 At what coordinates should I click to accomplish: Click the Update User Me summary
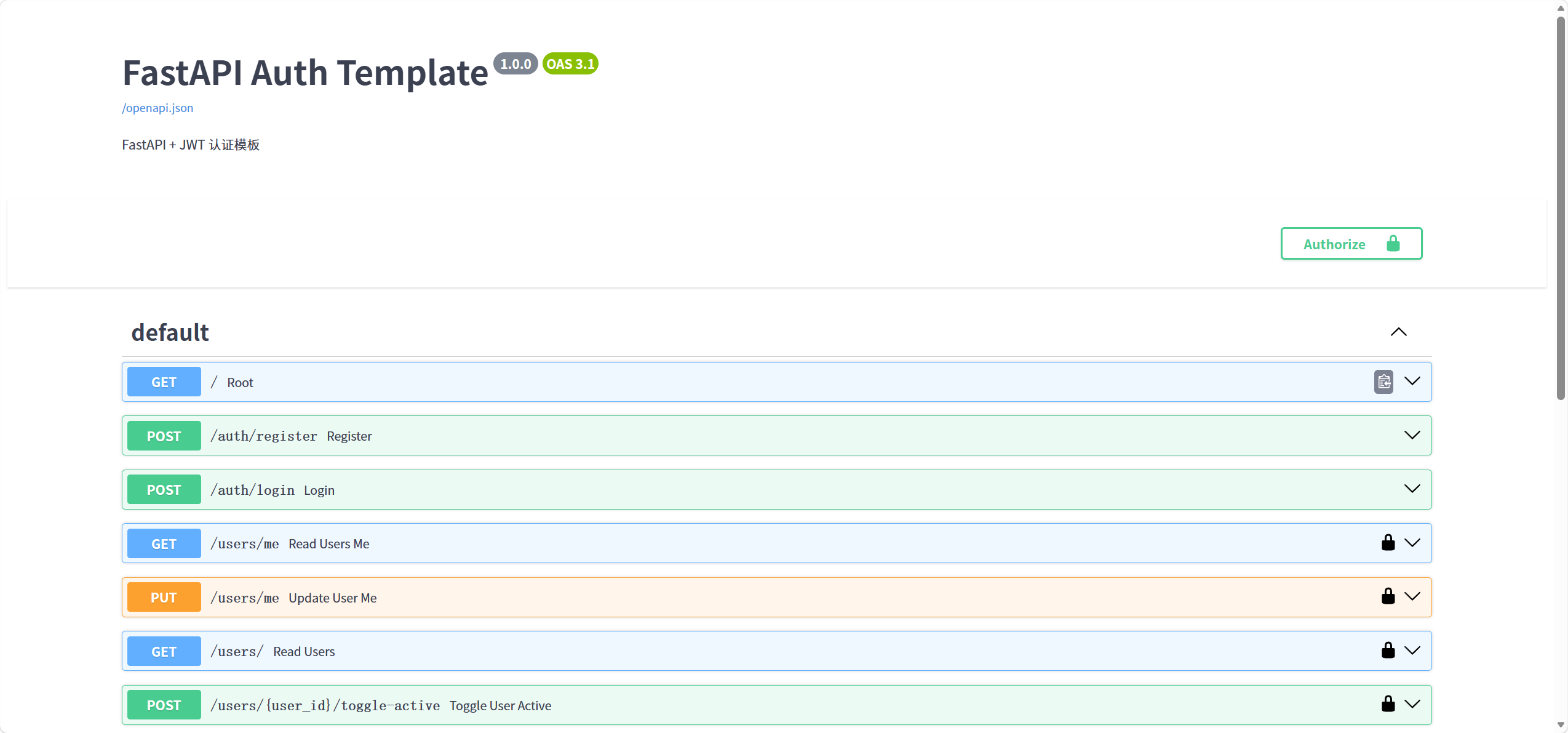click(333, 598)
